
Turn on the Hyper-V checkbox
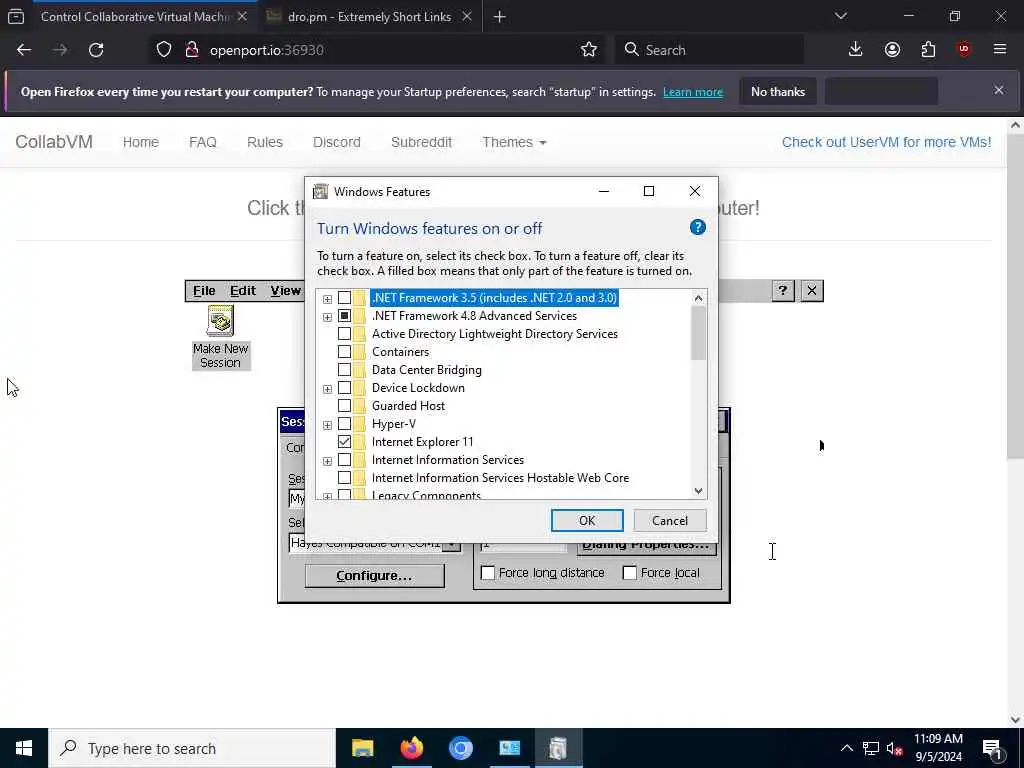(344, 424)
